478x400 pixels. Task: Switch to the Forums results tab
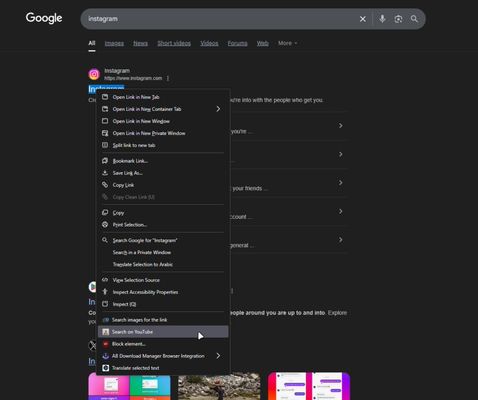(238, 43)
